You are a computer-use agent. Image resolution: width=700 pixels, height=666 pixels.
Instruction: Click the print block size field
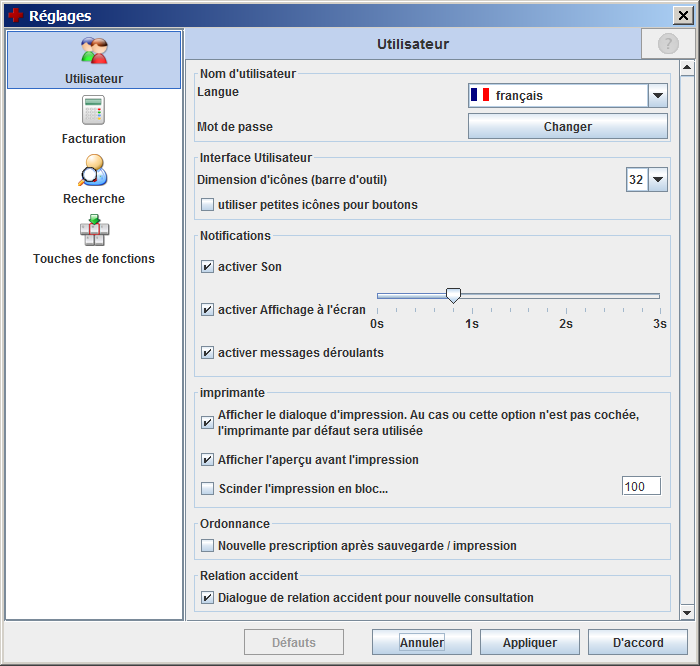(640, 487)
